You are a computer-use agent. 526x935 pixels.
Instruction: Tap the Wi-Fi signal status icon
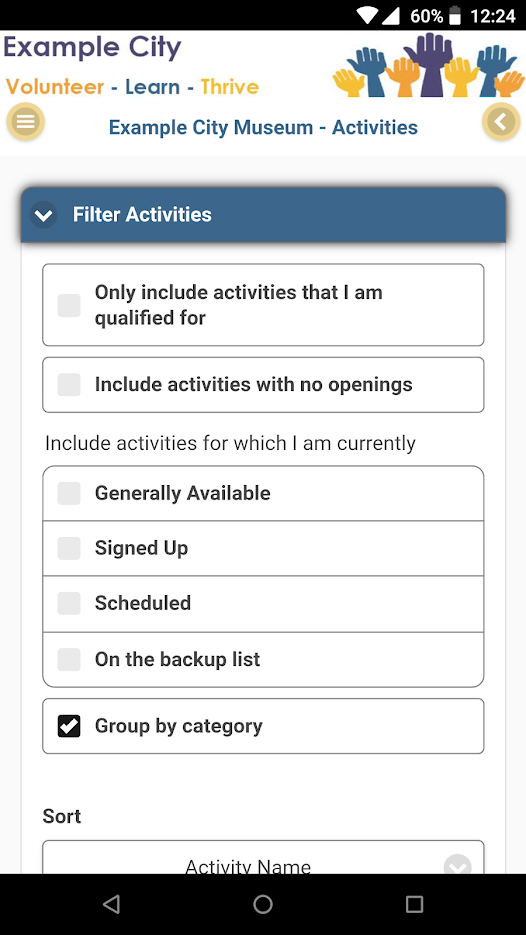tap(368, 16)
